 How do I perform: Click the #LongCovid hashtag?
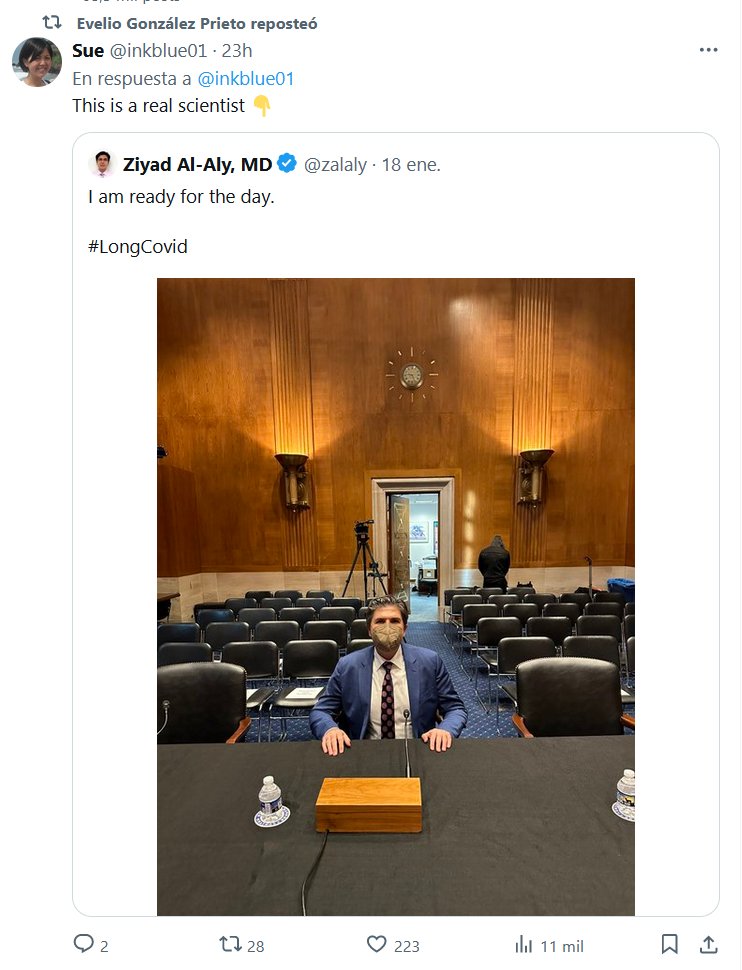137,247
